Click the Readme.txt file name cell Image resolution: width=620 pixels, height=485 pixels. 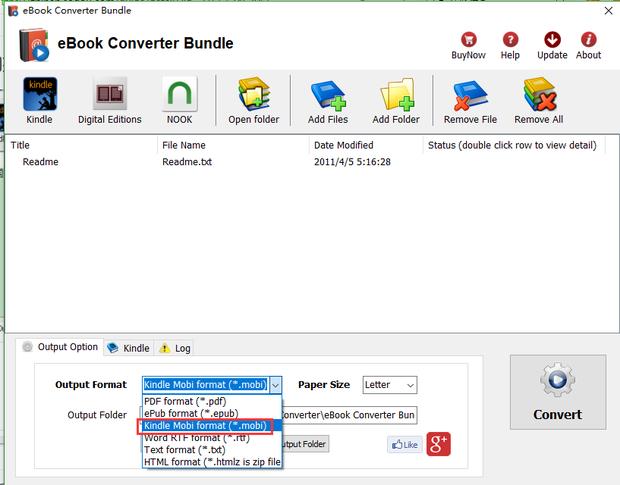point(187,162)
